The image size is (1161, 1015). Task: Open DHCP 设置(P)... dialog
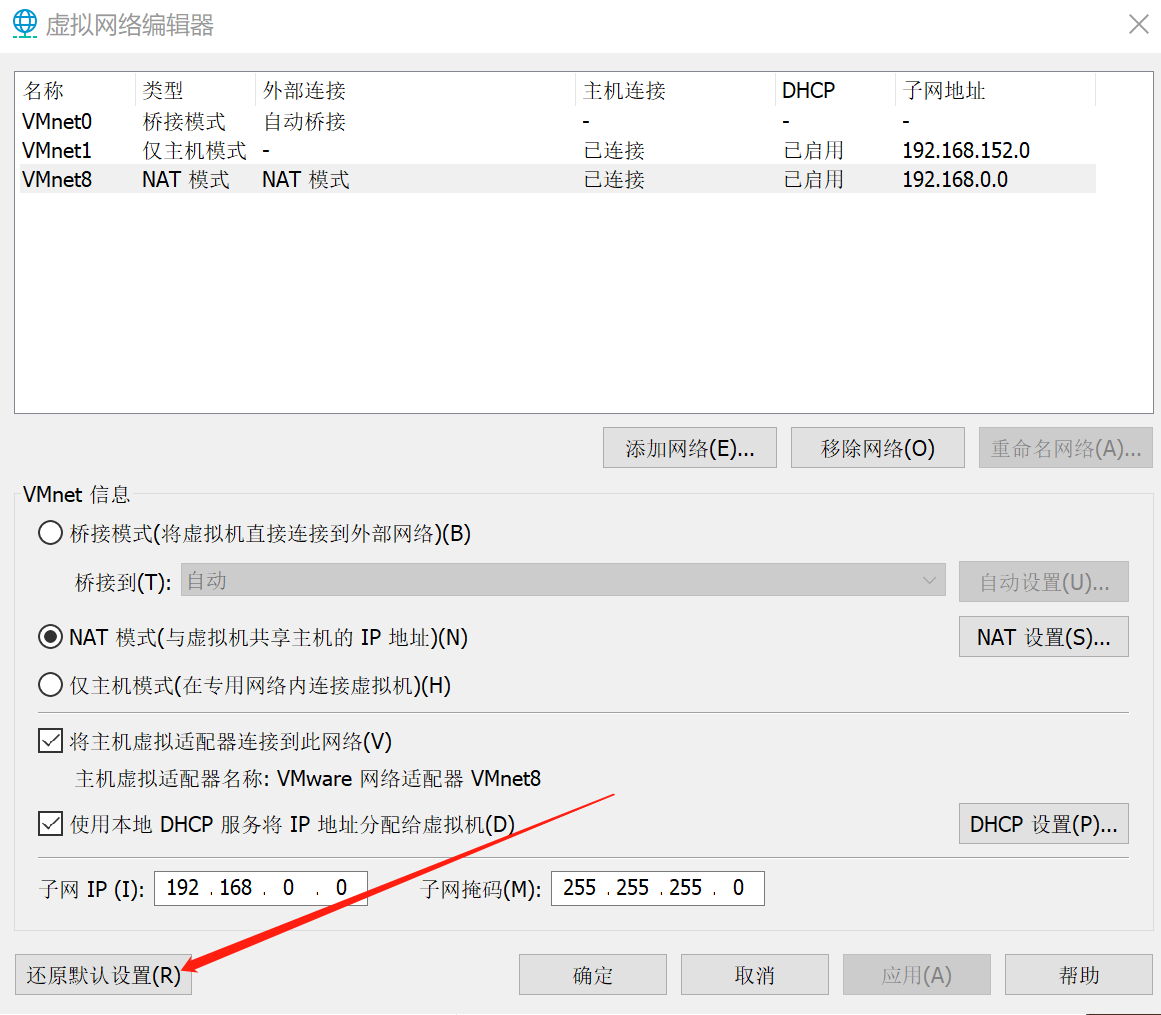(x=1043, y=824)
